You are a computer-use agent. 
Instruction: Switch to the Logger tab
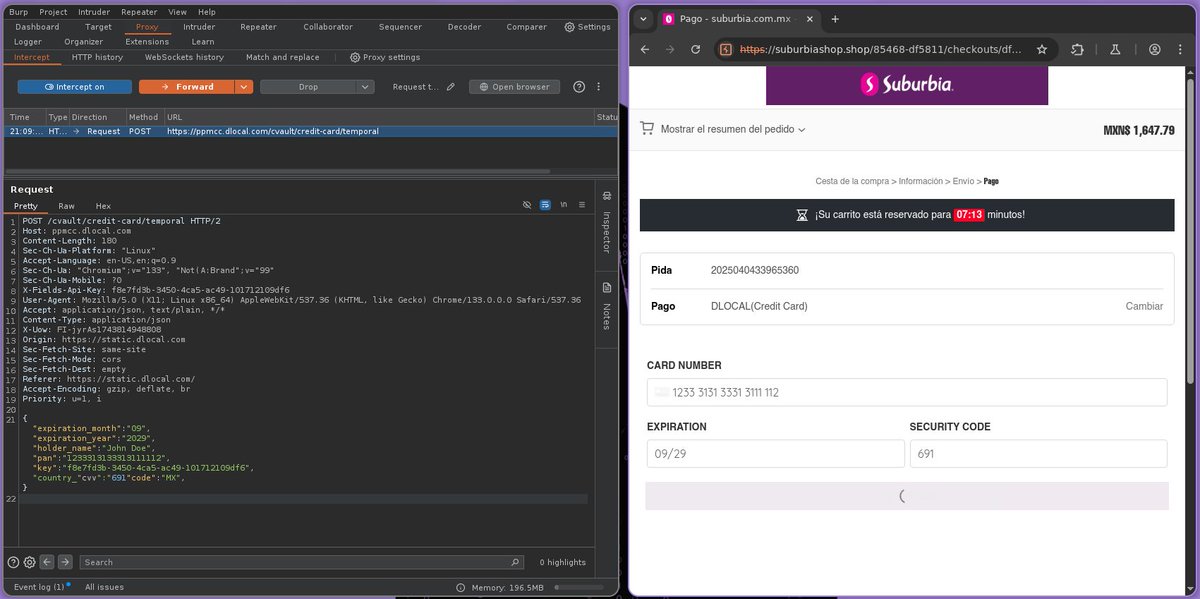[x=28, y=42]
